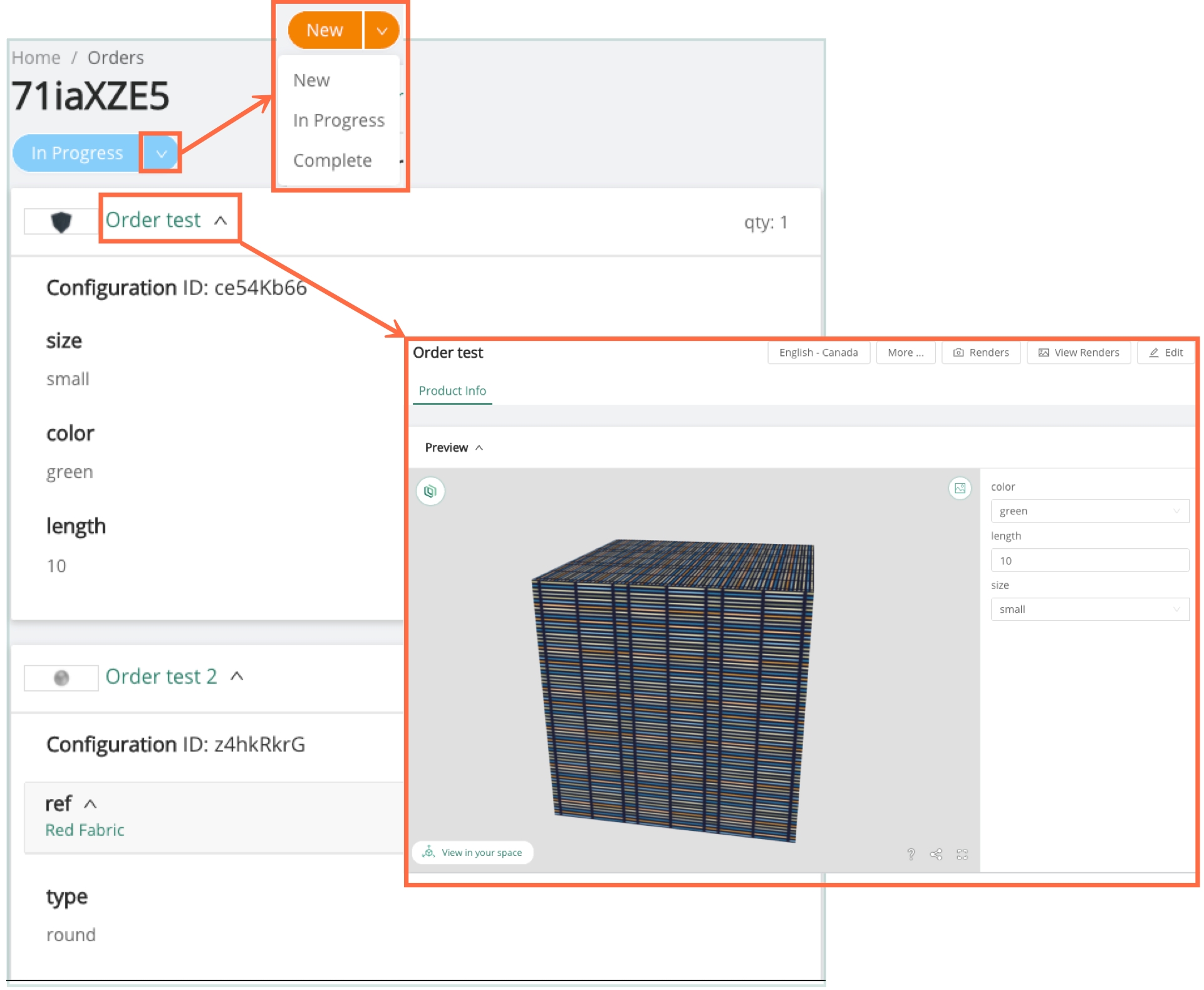Click the View Renders button

pos(1078,353)
